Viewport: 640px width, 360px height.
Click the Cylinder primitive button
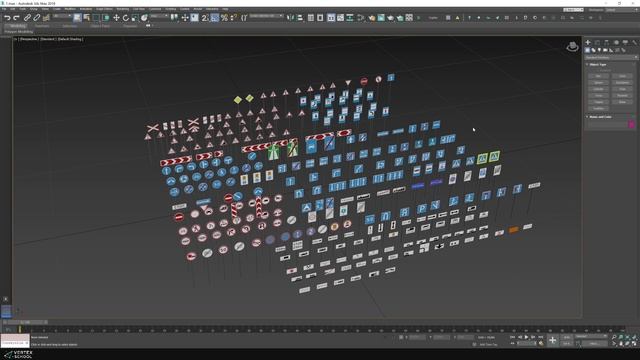tap(598, 89)
